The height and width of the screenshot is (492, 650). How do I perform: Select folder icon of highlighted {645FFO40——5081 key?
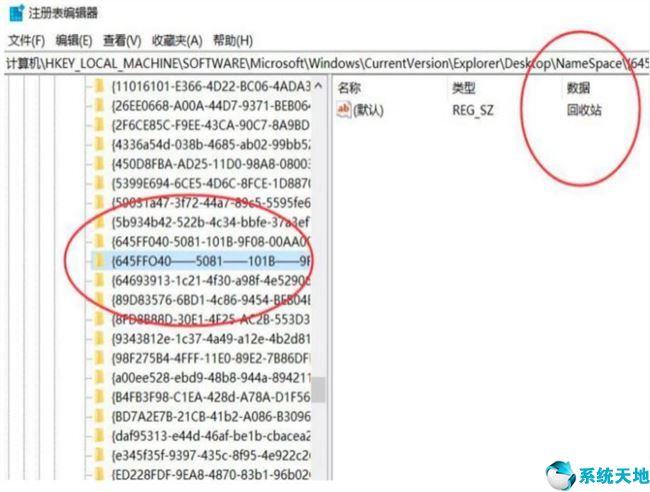99,261
